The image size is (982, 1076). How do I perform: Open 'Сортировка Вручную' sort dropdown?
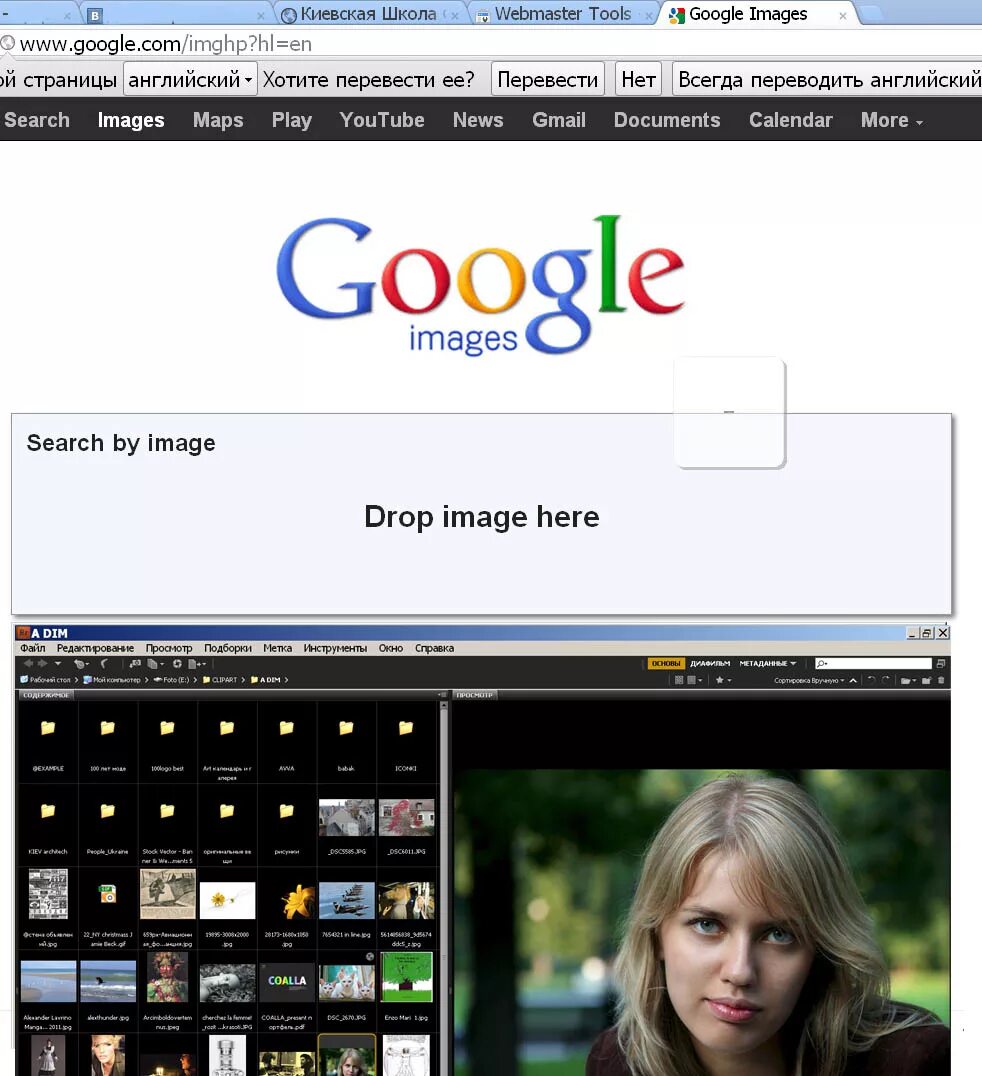click(x=810, y=681)
